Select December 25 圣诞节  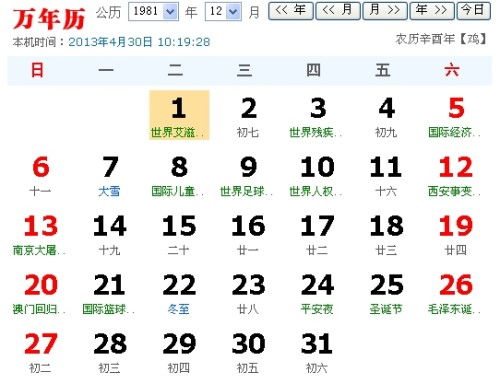click(387, 294)
